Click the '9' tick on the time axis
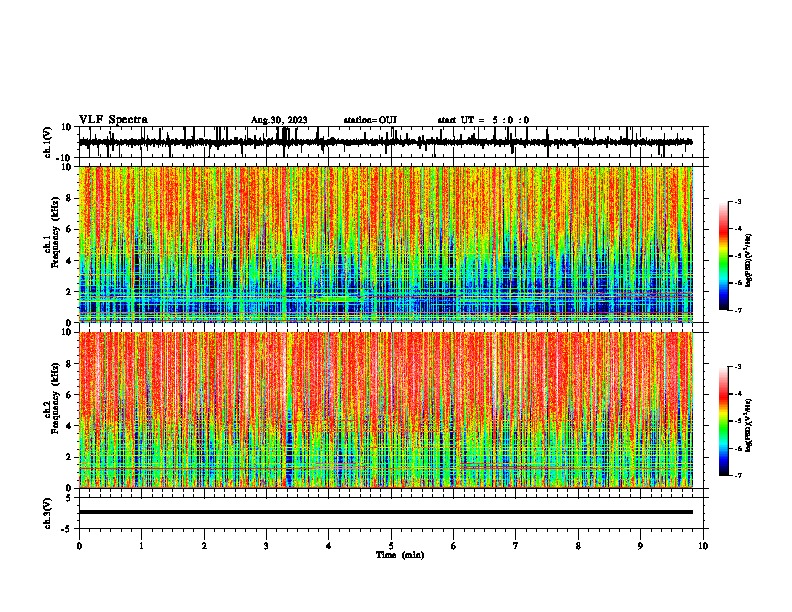The width and height of the screenshot is (792, 612). click(x=640, y=546)
